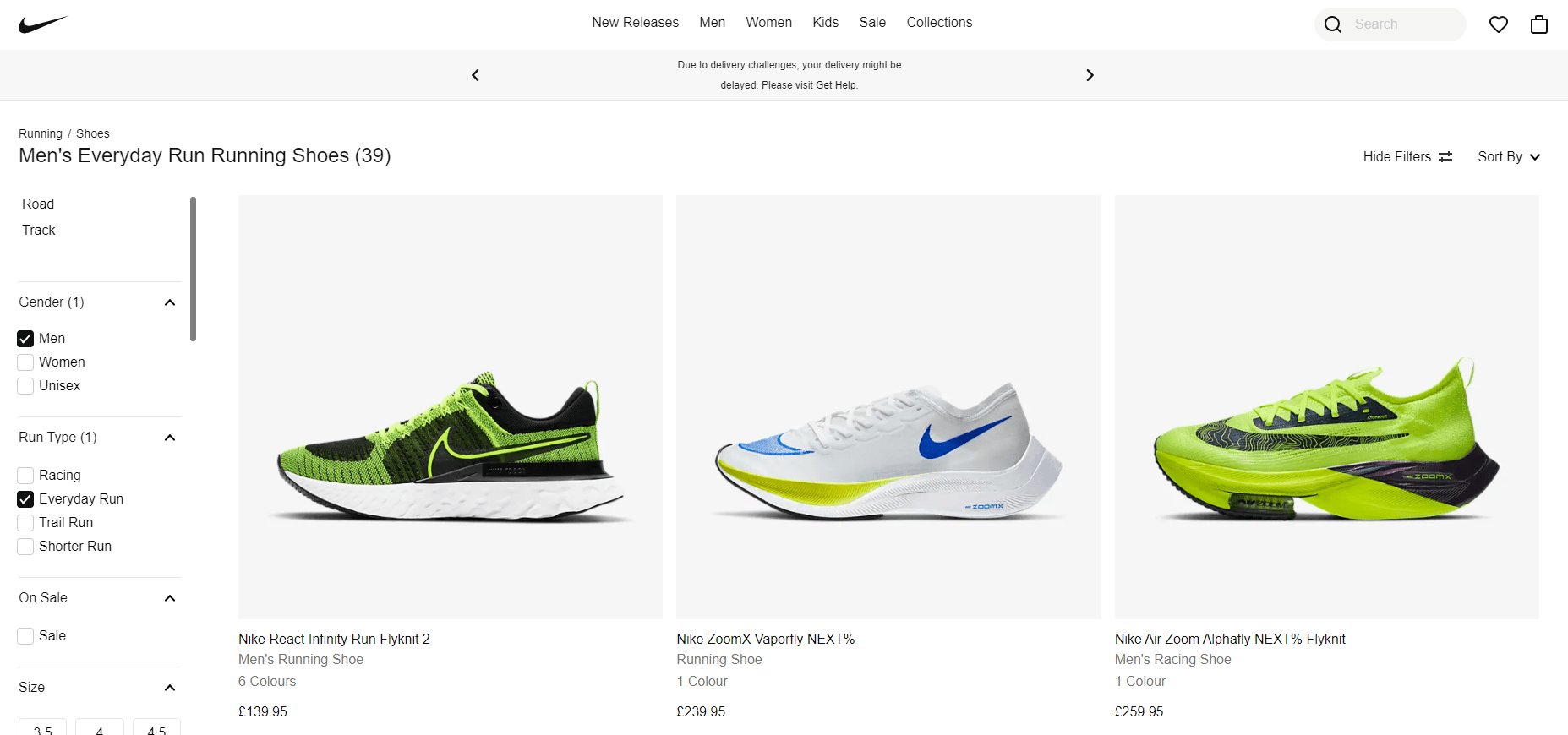Click the search magnifier icon
The width and height of the screenshot is (1568, 735).
(1333, 24)
